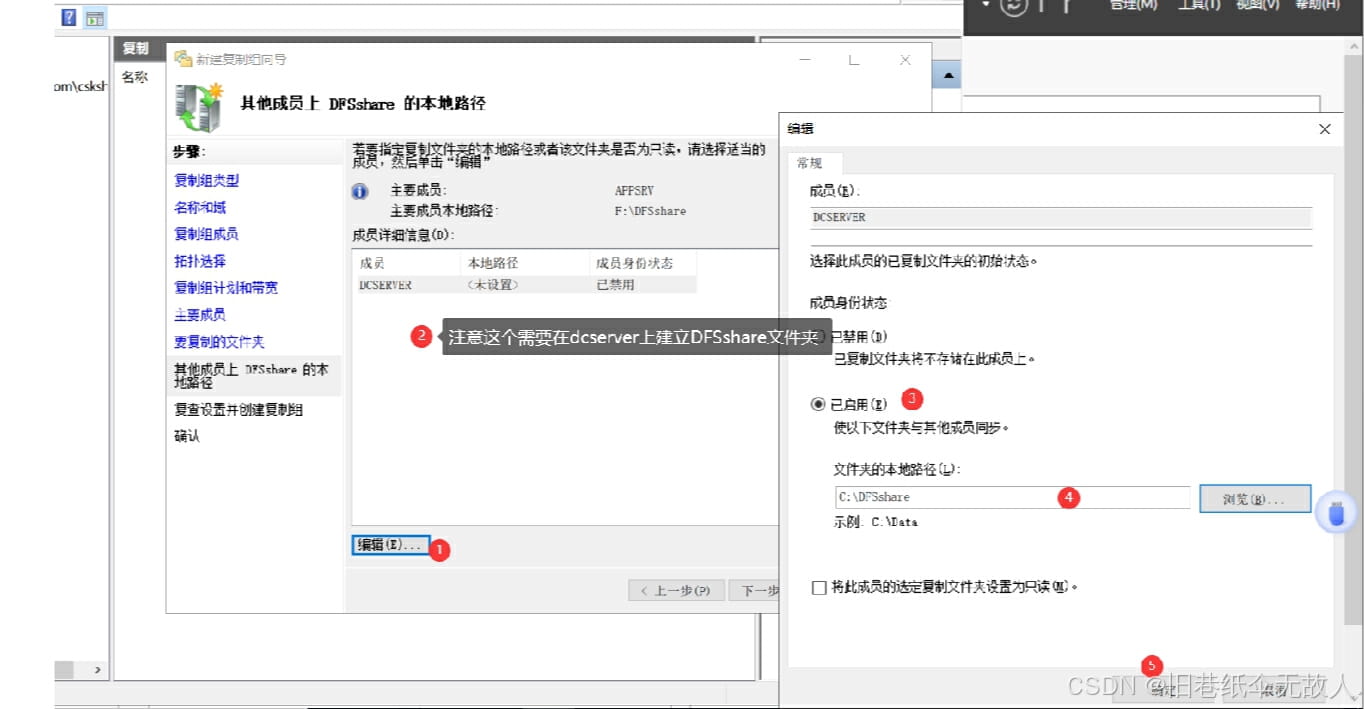Viewport: 1367px width, 709px height.
Task: Open the 浏览(B) folder browser
Action: (1253, 497)
